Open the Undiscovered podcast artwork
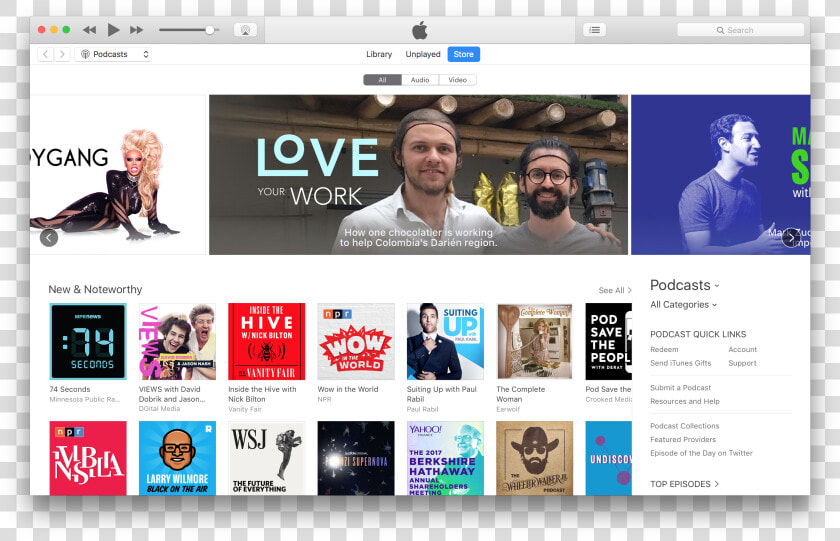This screenshot has height=541, width=840. point(609,458)
